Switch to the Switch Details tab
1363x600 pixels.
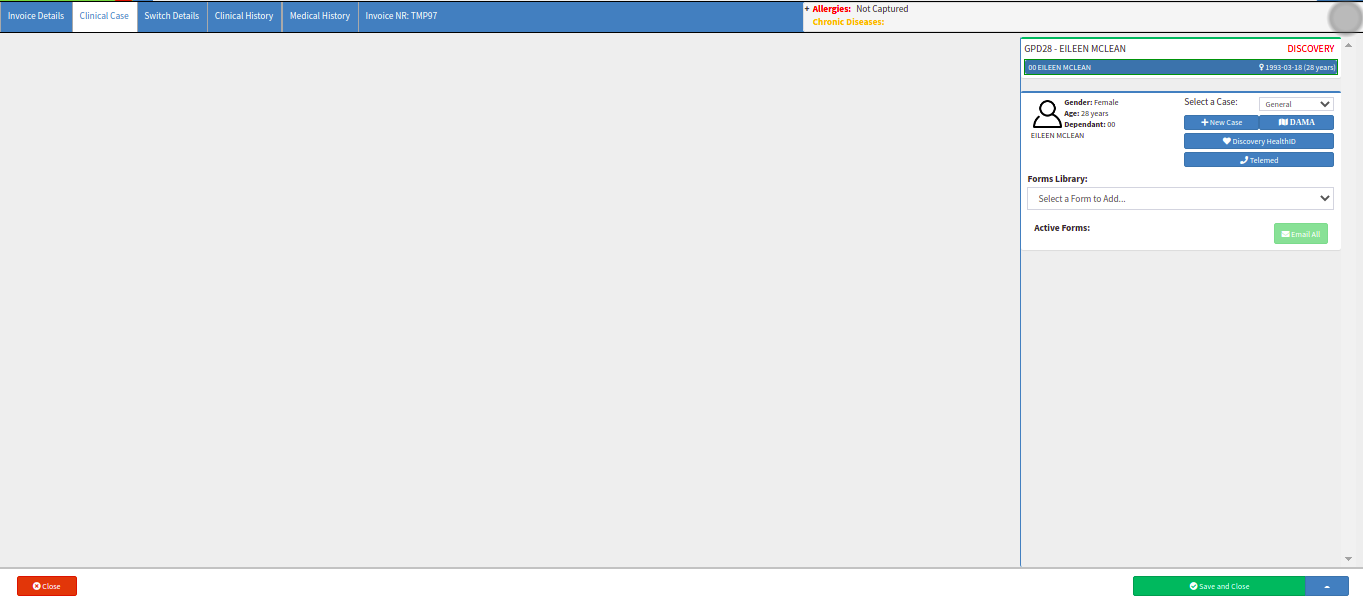click(x=172, y=16)
